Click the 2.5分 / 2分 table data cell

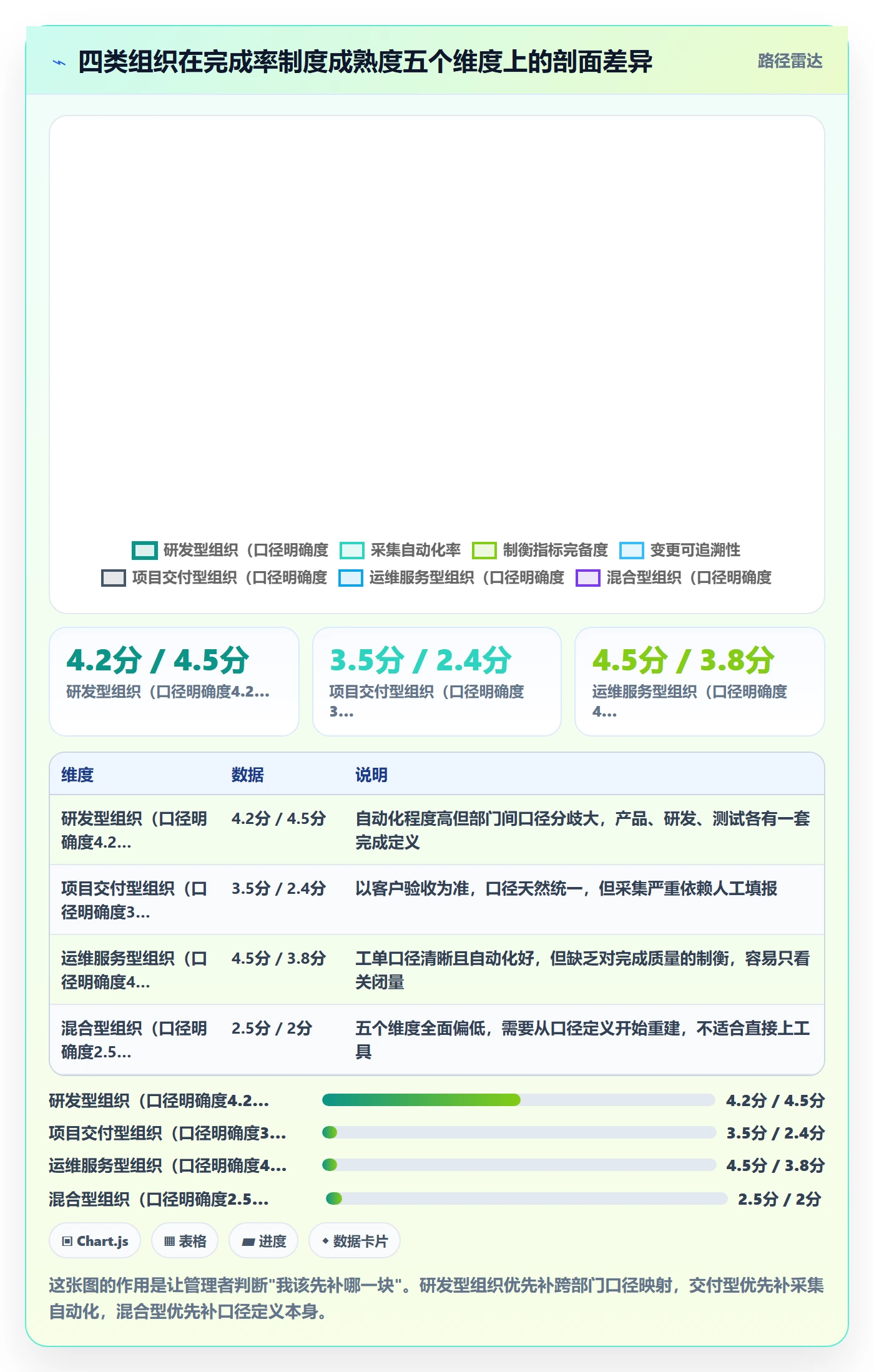tap(272, 1028)
